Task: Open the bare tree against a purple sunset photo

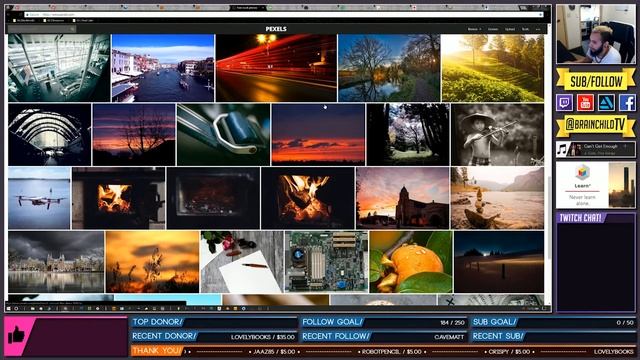Action: (x=134, y=134)
